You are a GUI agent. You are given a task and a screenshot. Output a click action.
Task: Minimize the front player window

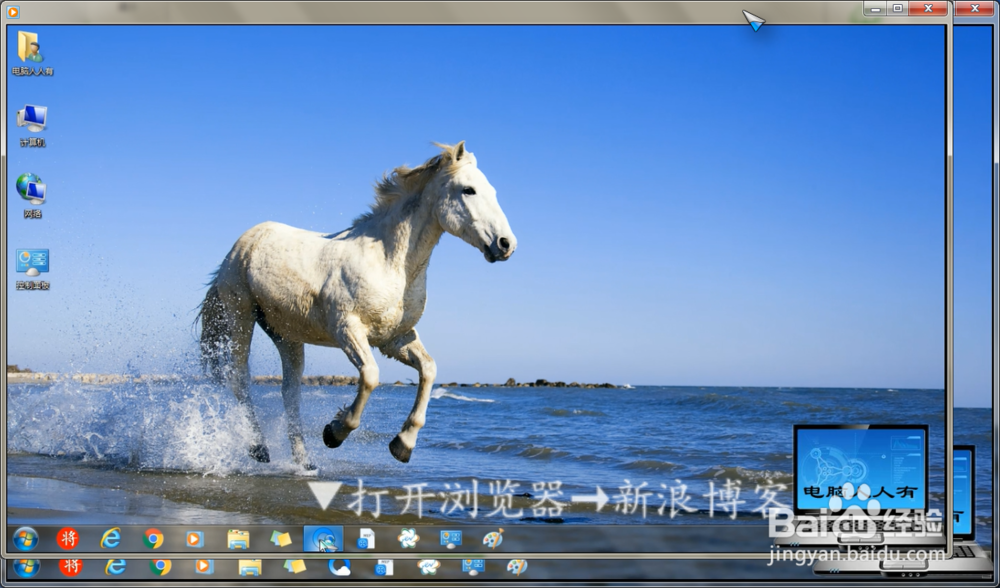(876, 8)
